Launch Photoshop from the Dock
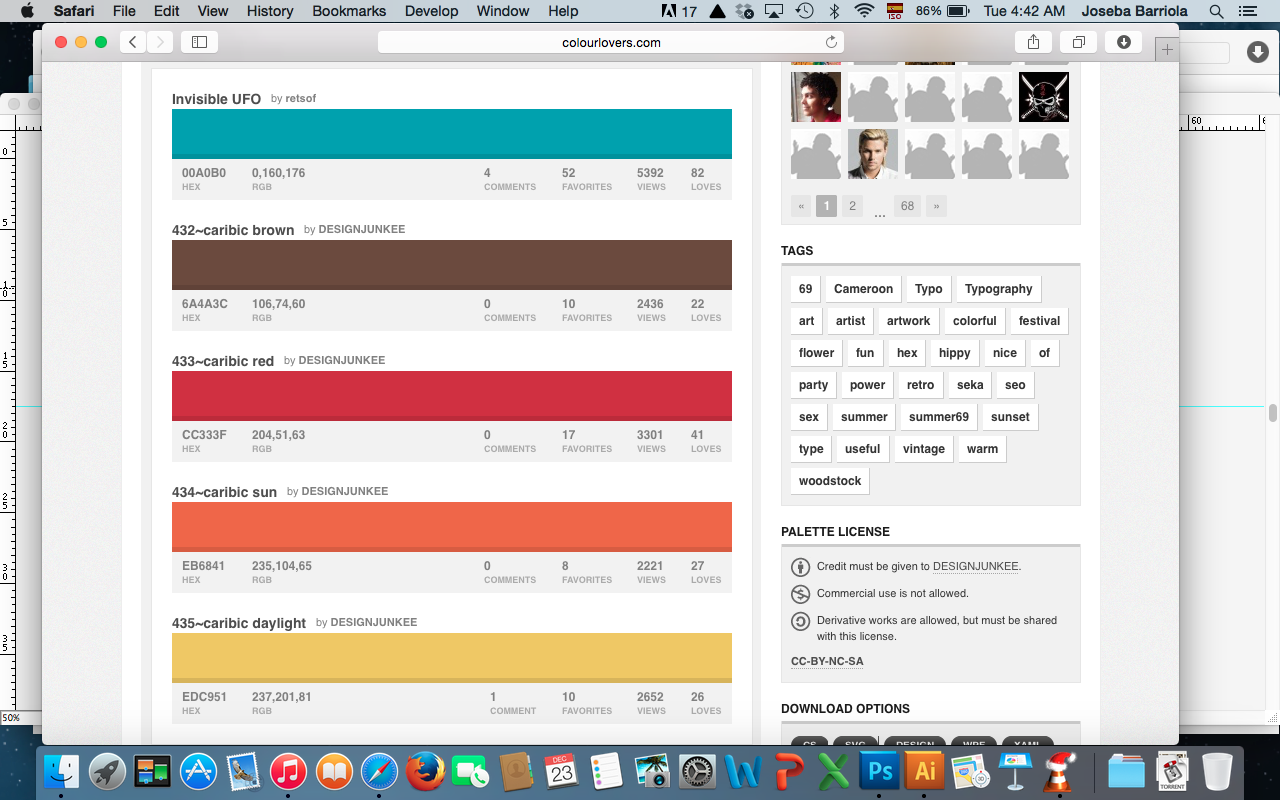 [881, 772]
